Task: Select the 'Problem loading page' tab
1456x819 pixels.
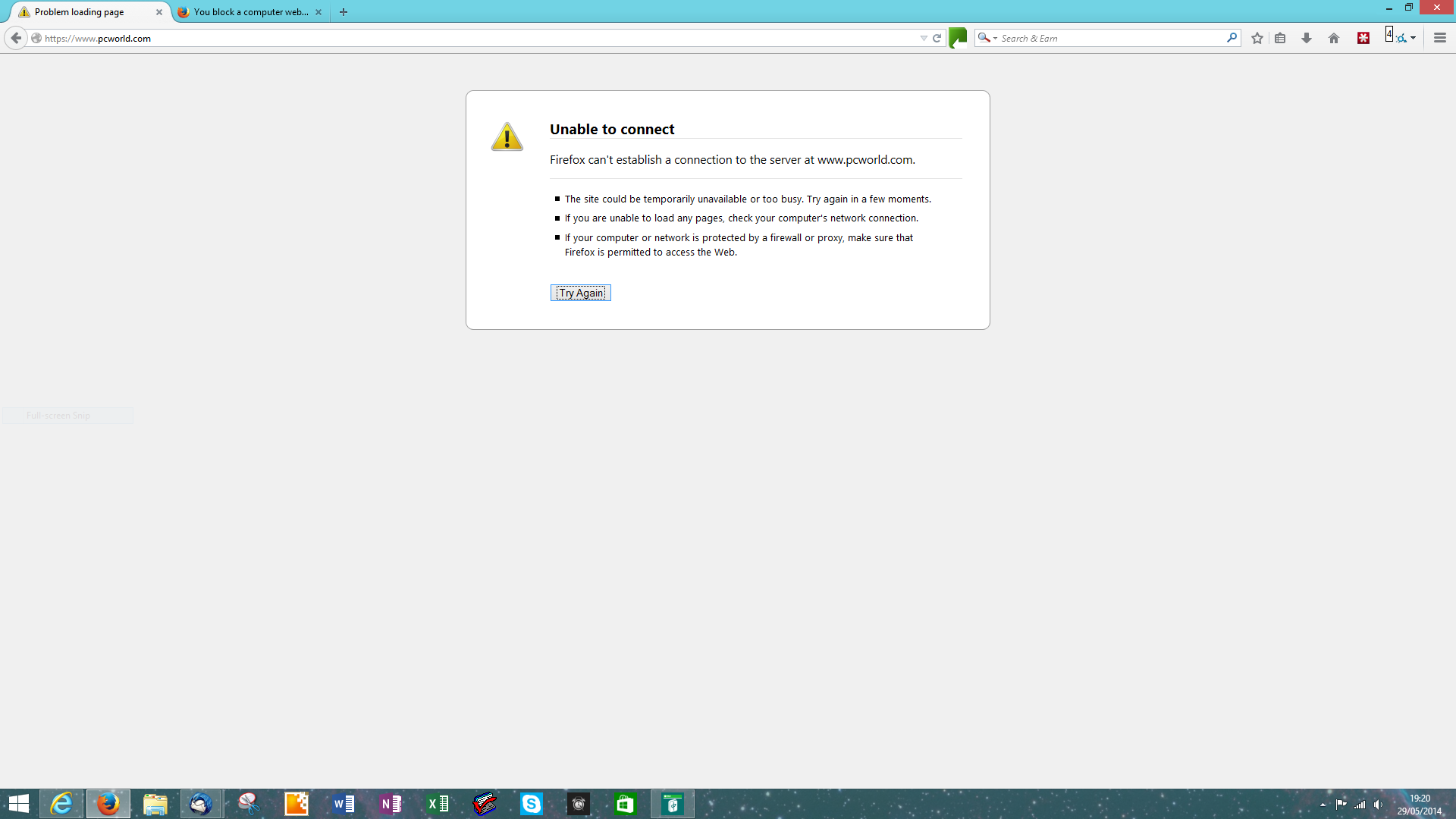Action: pyautogui.click(x=80, y=12)
